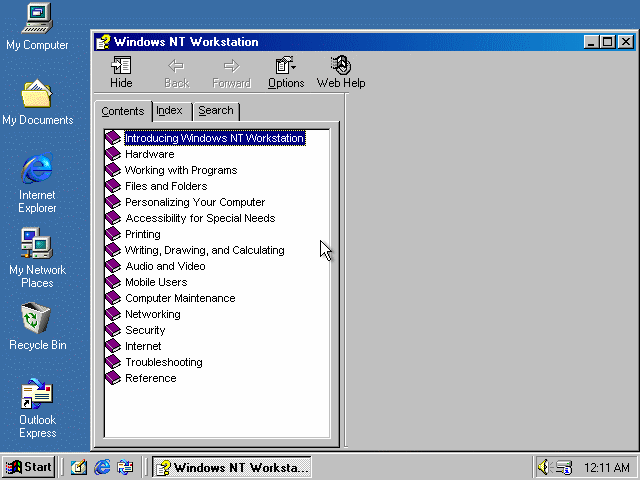640x480 pixels.
Task: Select the 'Internet' topic text
Action: (x=143, y=346)
